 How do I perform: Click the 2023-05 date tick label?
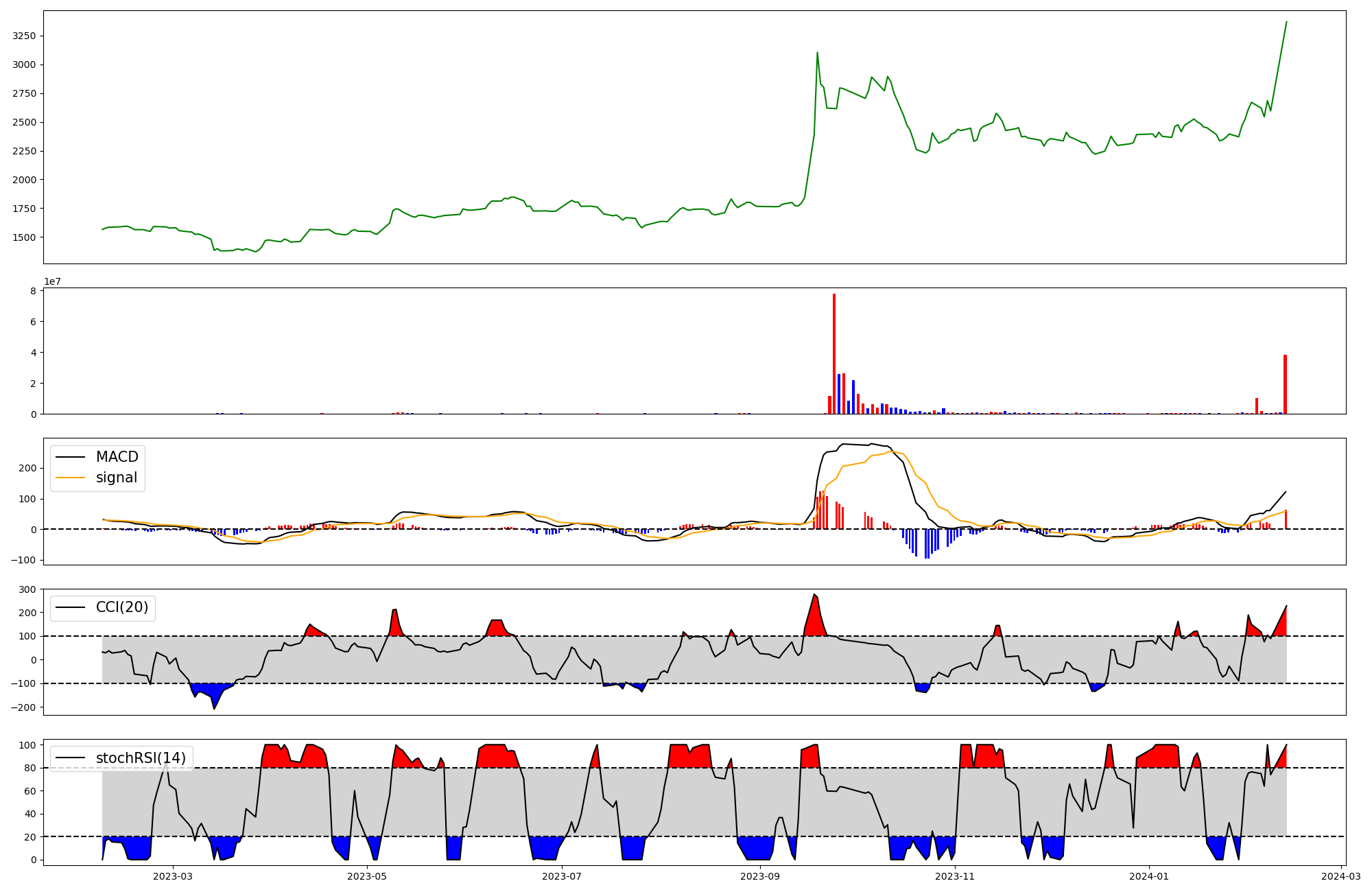(x=368, y=876)
